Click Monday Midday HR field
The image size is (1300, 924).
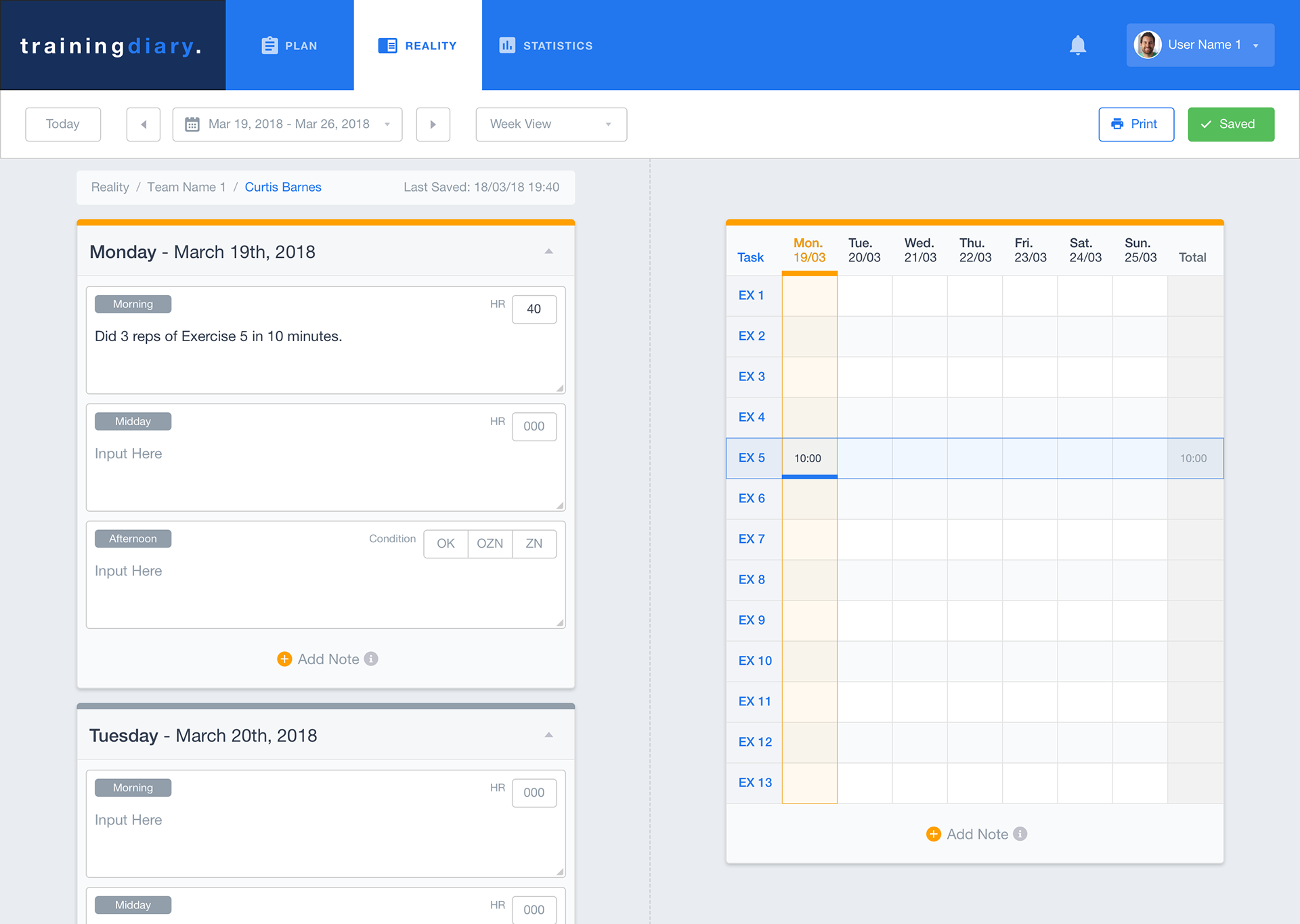tap(534, 426)
